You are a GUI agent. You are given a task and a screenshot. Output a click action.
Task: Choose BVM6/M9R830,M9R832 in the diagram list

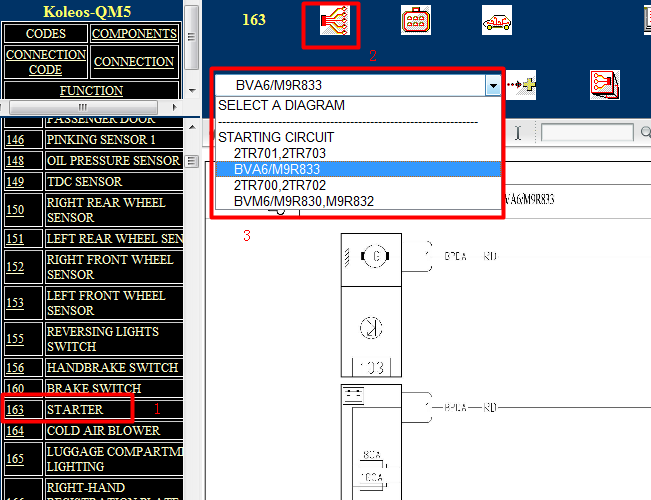(x=303, y=201)
